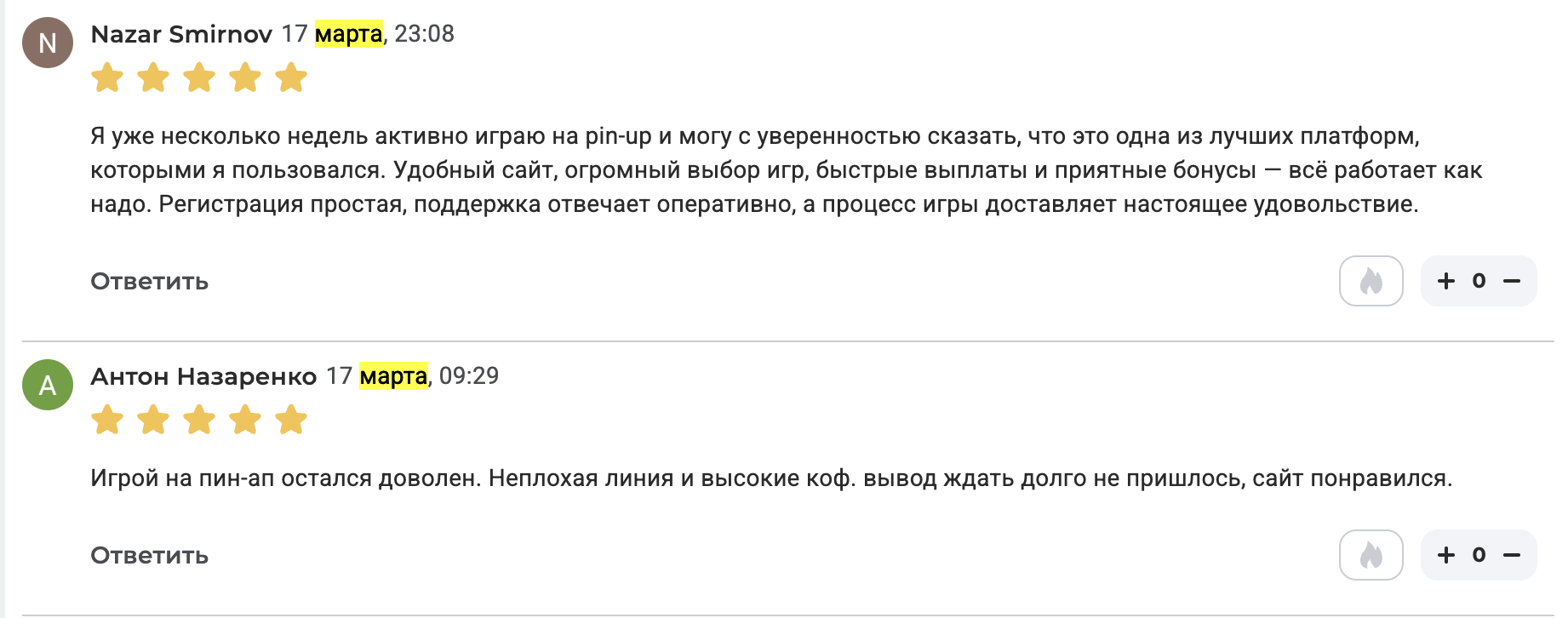Upvote Антон Назаренко's review with plus
This screenshot has width=1568, height=618.
[1445, 555]
